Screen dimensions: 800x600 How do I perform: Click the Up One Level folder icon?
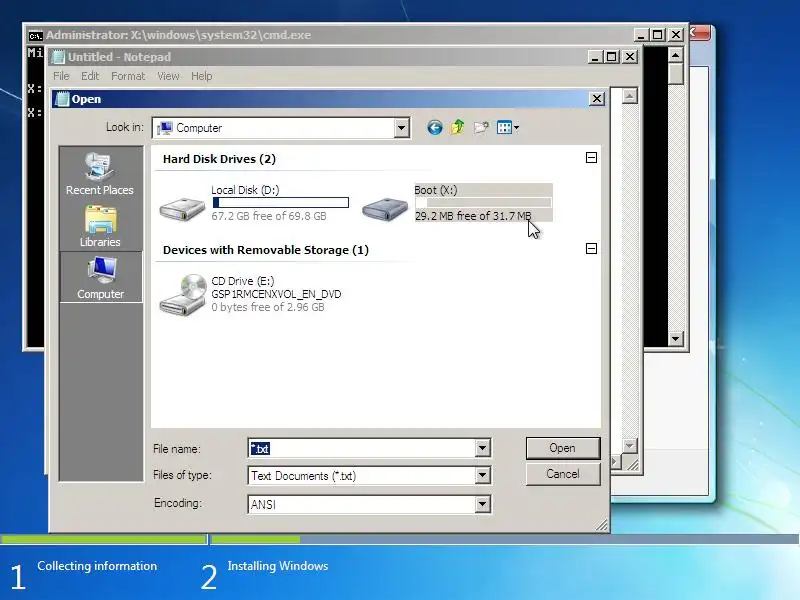tap(458, 127)
